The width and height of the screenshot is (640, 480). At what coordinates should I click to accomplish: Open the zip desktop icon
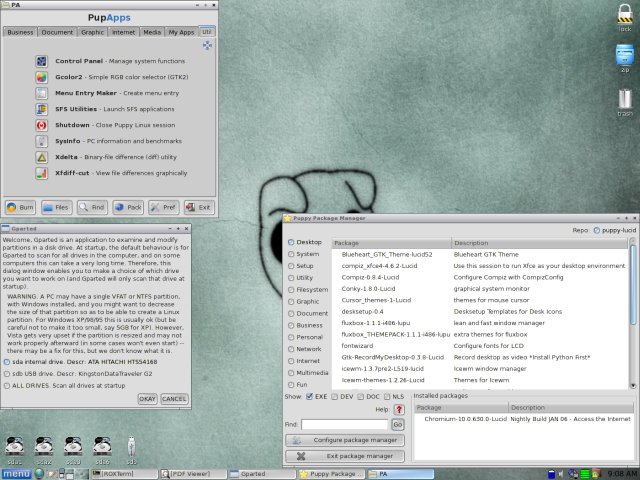(x=625, y=58)
